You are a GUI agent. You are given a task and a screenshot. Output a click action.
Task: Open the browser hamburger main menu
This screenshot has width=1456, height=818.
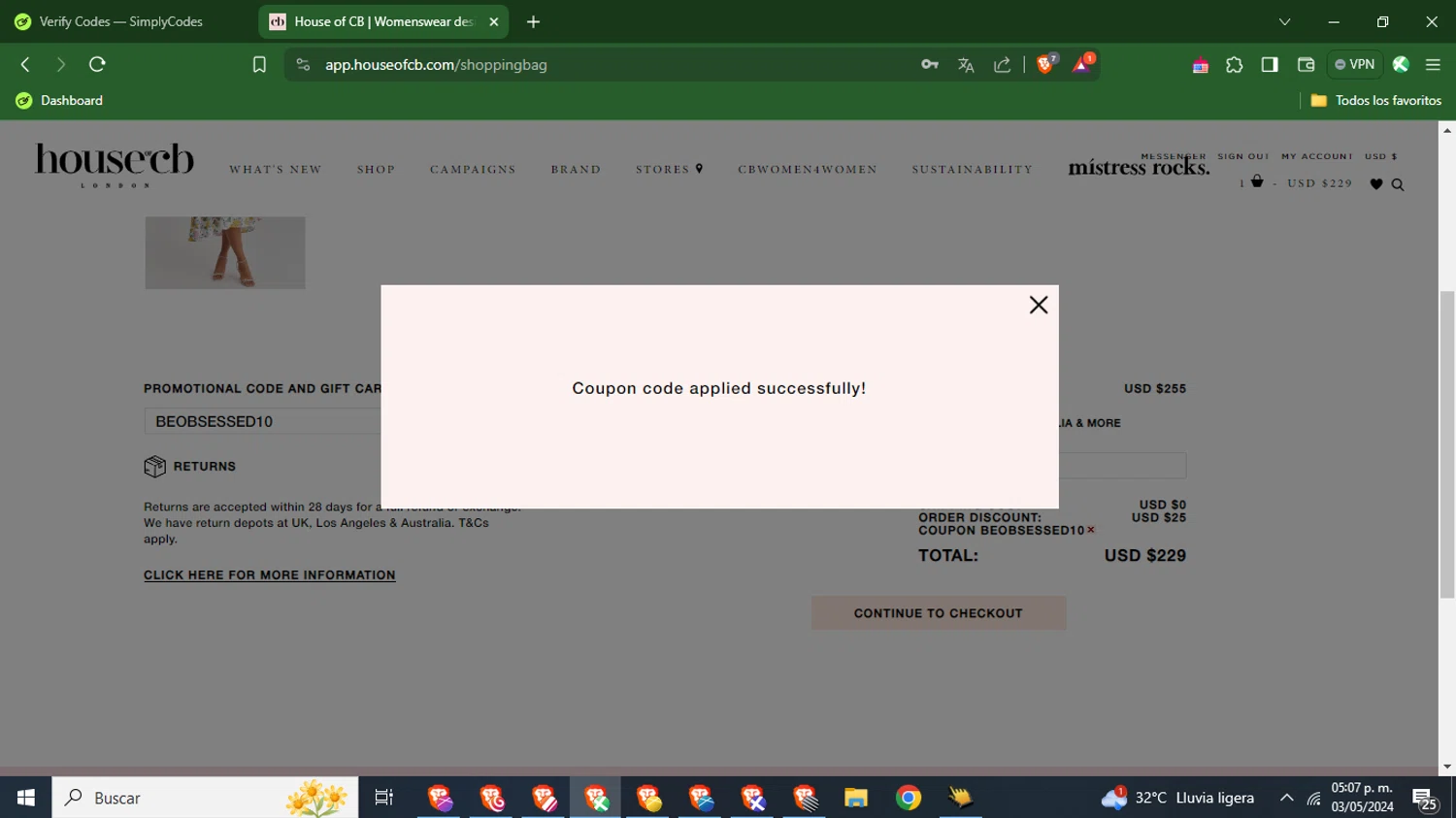[1433, 65]
